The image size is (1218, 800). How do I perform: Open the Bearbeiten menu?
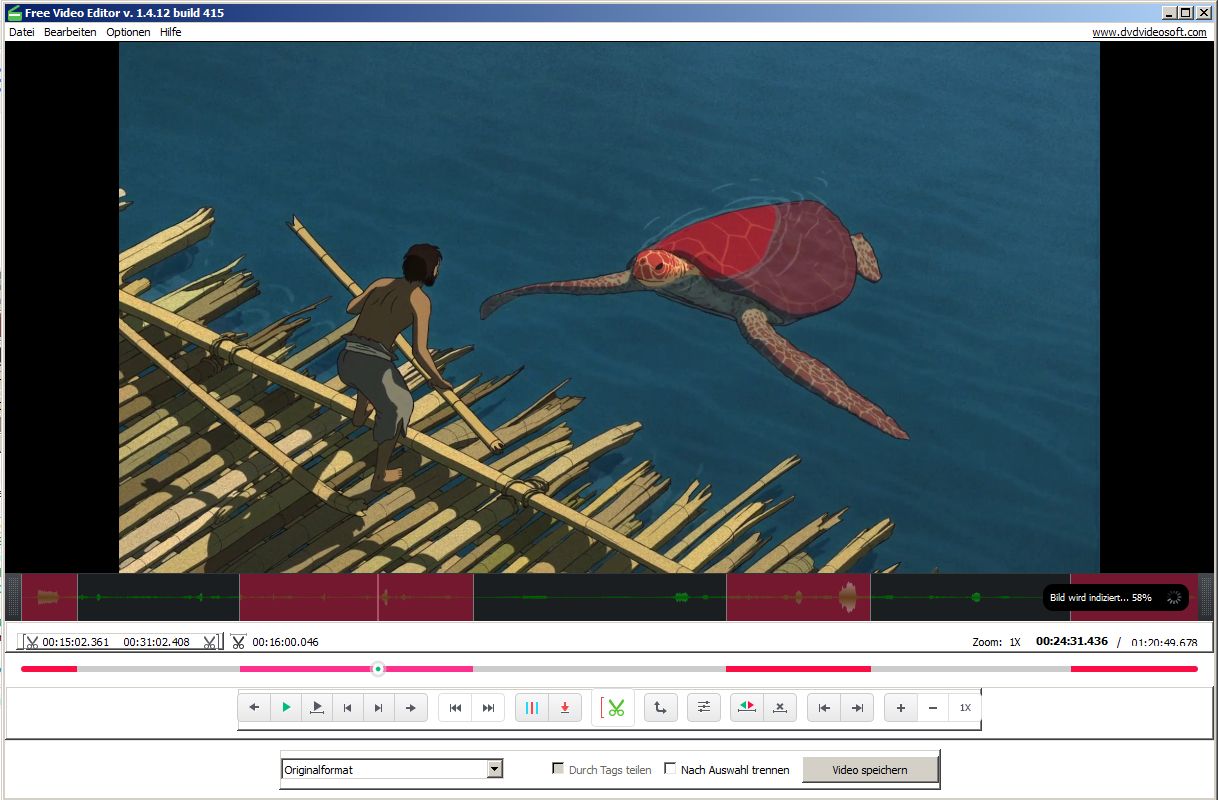click(70, 32)
